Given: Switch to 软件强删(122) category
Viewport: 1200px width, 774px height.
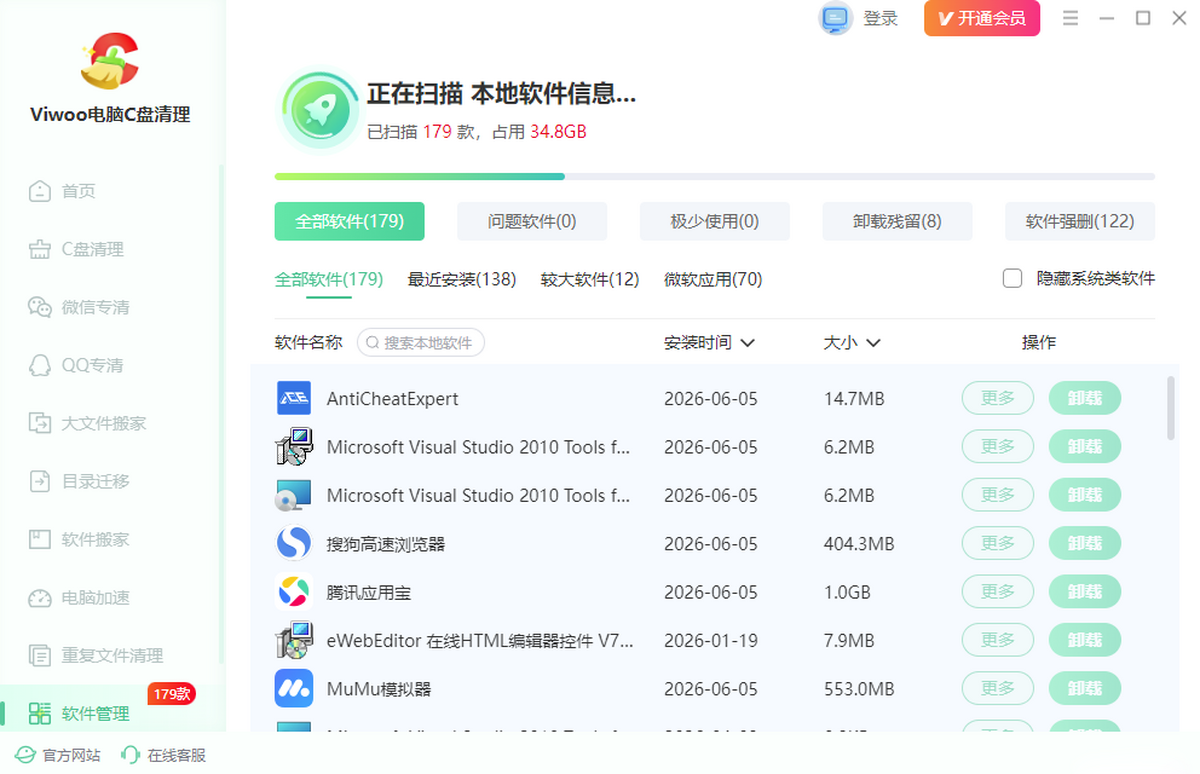Looking at the screenshot, I should coord(1080,221).
